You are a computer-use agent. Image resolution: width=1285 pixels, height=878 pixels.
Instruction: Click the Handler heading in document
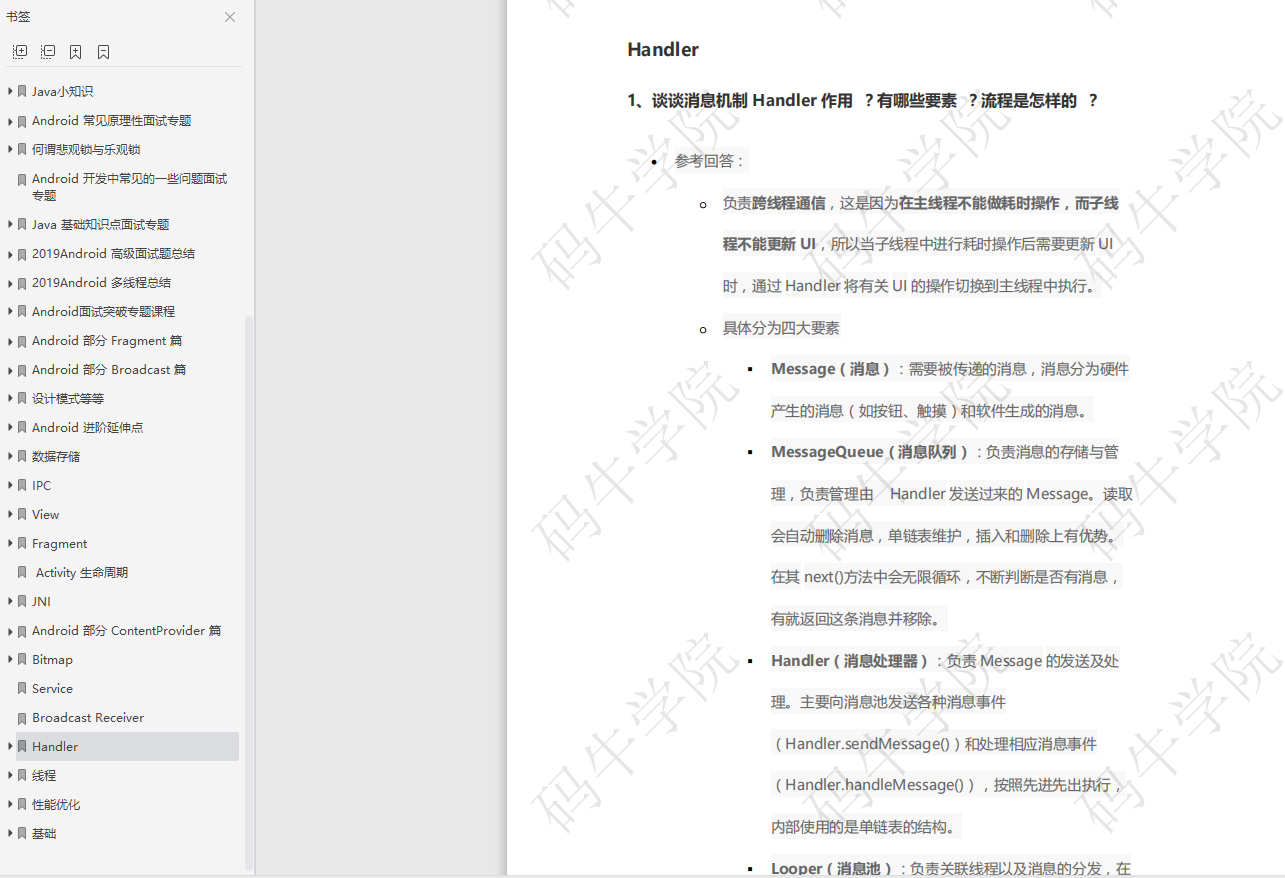(x=663, y=49)
